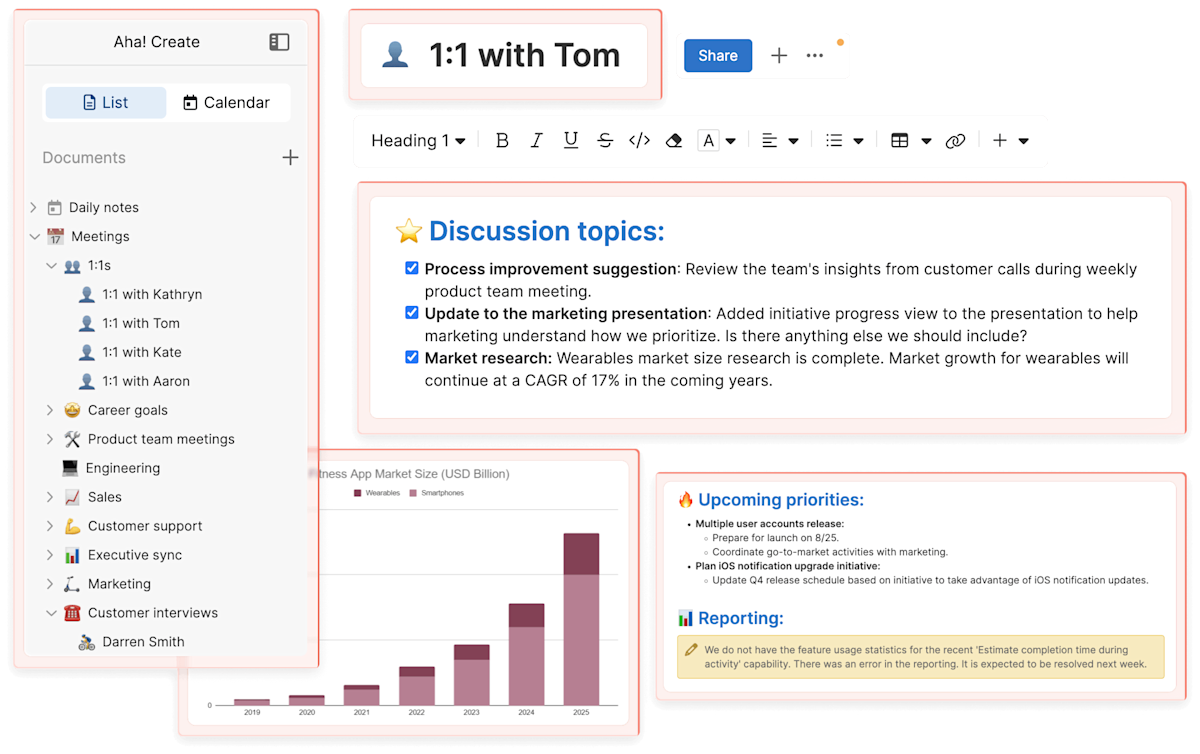Click the 1:1s people icon
The width and height of the screenshot is (1200, 754).
pos(72,266)
